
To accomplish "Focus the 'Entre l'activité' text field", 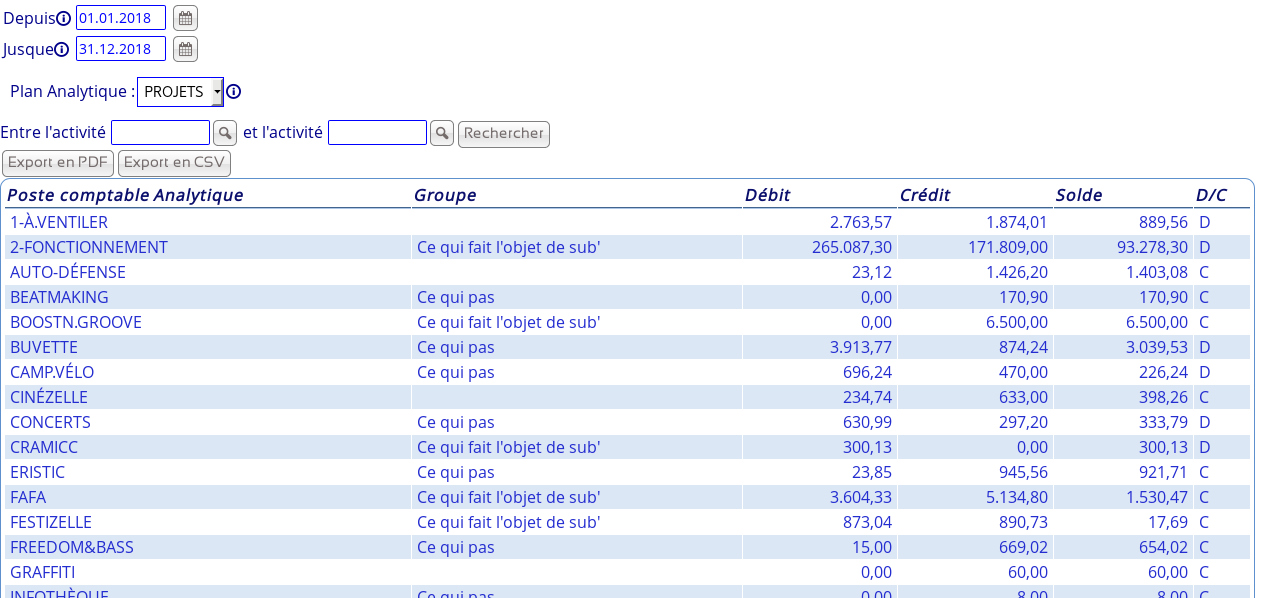I will tap(160, 133).
